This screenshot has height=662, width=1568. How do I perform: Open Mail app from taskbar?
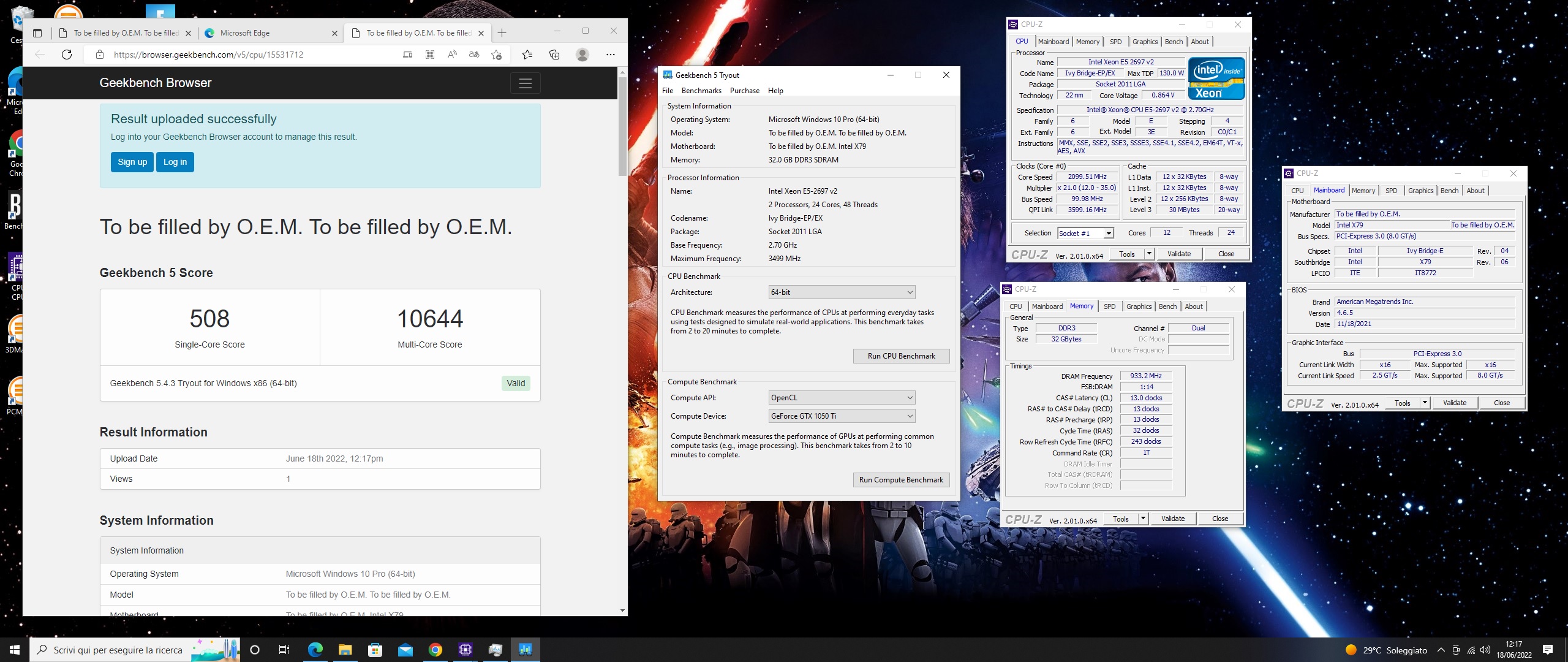tap(405, 650)
